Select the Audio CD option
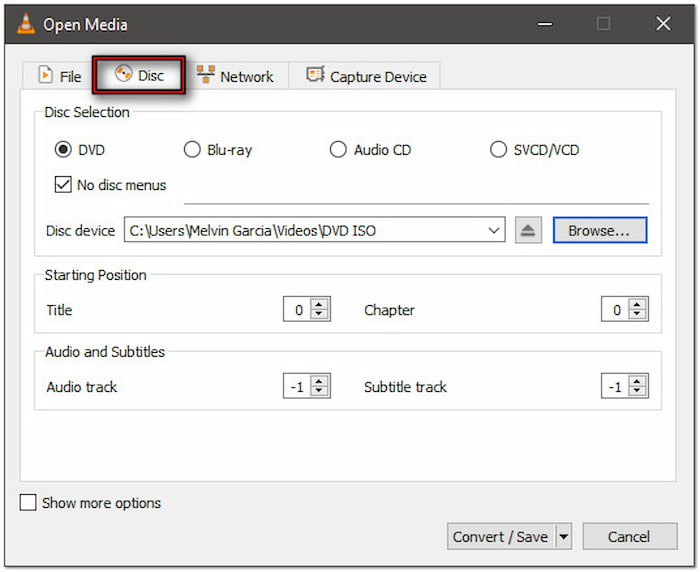The width and height of the screenshot is (700, 572). tap(338, 150)
